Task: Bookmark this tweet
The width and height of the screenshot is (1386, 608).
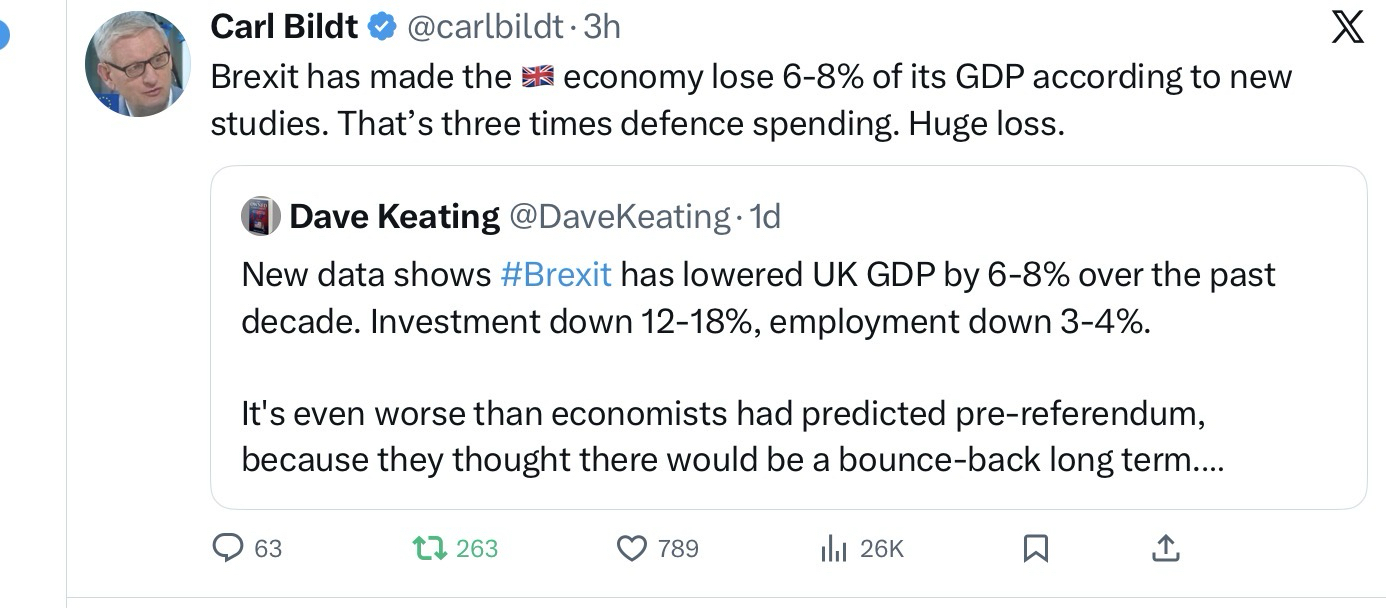Action: [1036, 548]
